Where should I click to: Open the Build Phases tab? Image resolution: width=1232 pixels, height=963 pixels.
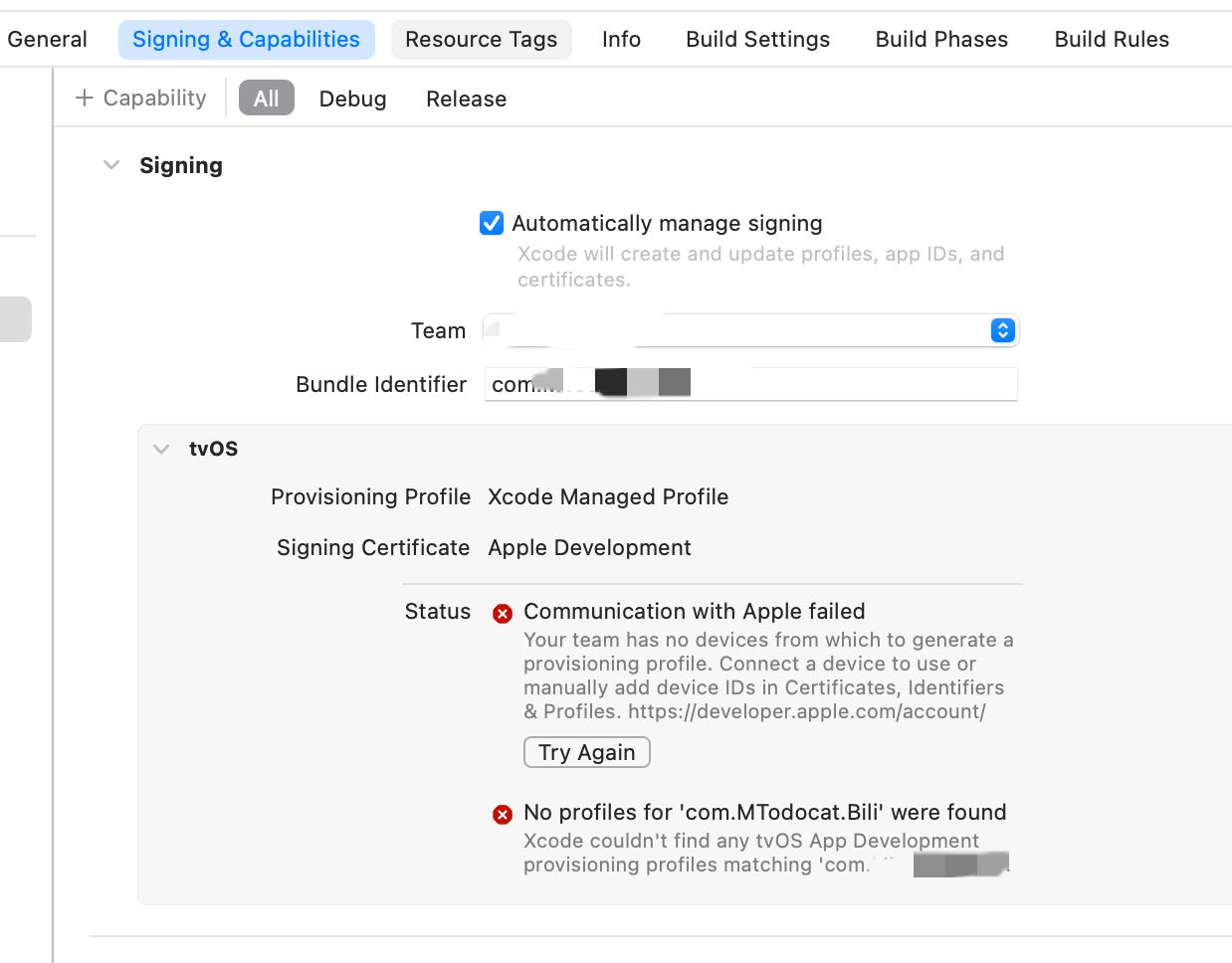tap(941, 40)
